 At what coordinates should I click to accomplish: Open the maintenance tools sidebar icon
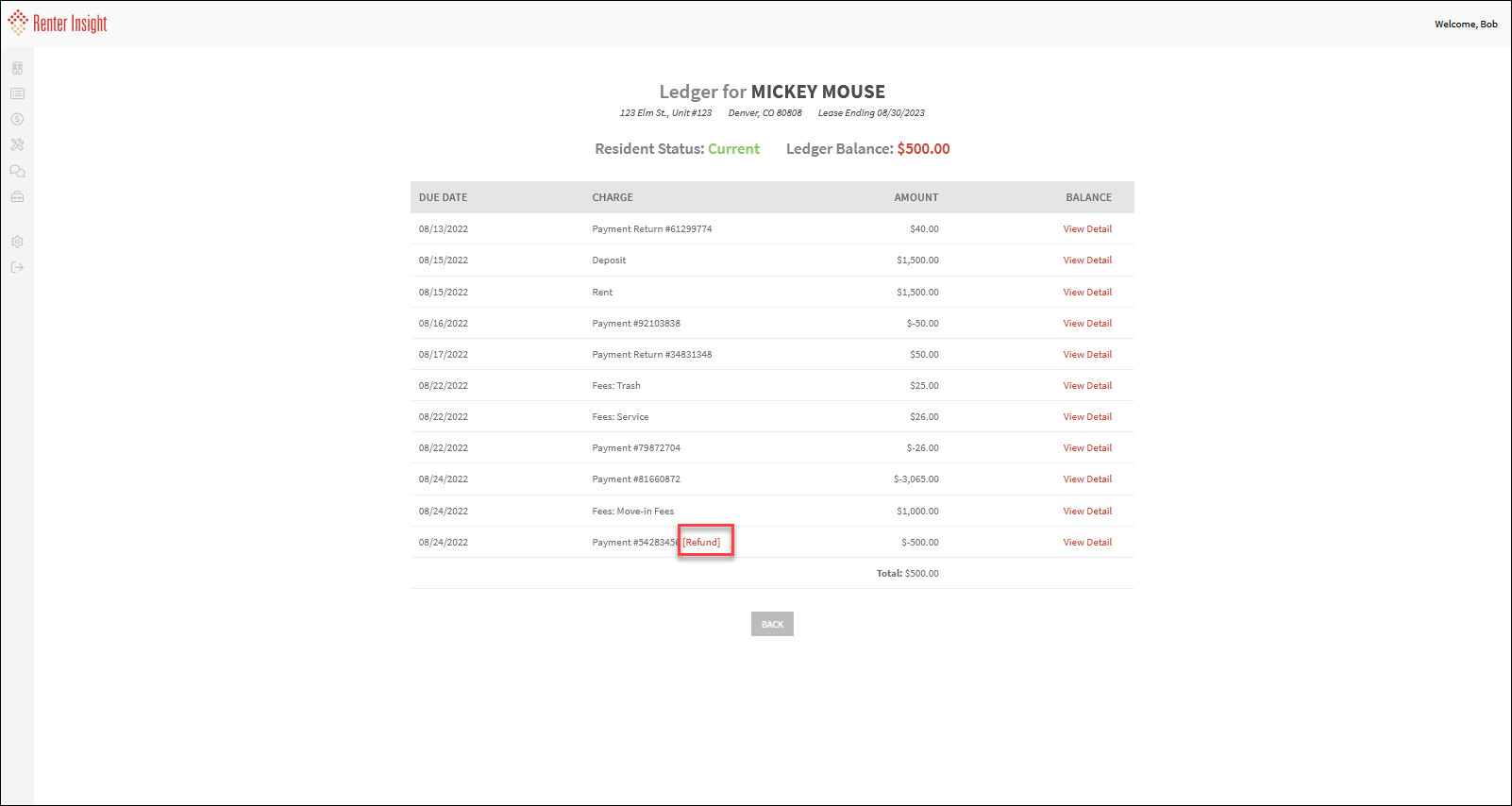[17, 145]
